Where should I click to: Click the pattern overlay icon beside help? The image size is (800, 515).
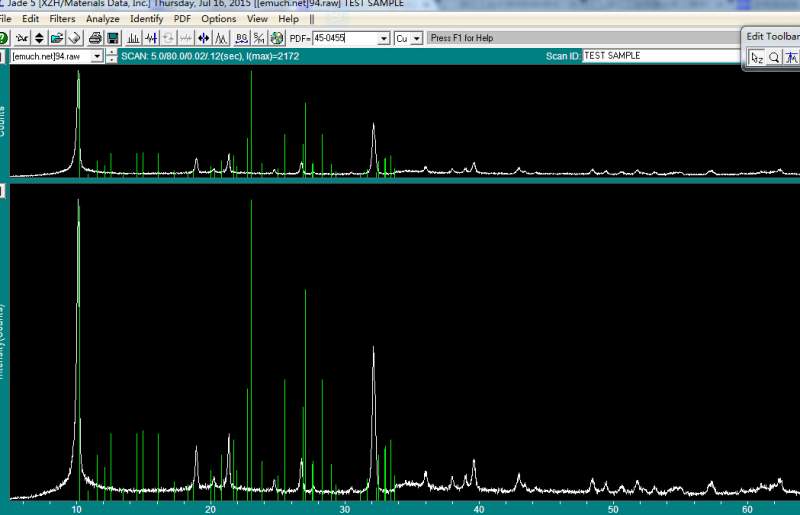click(x=22, y=38)
